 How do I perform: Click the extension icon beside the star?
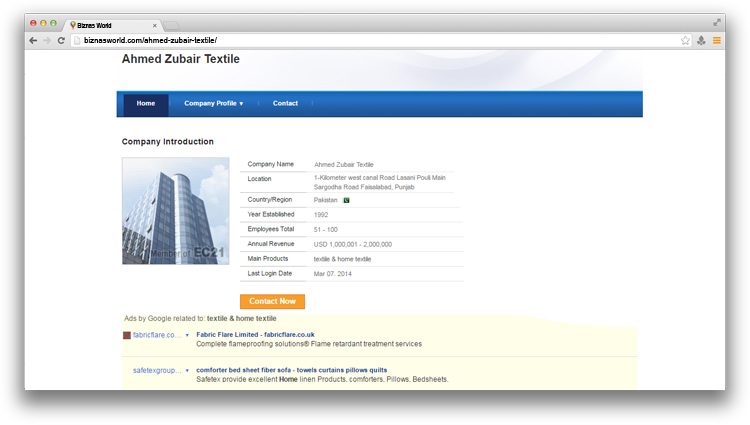click(701, 41)
